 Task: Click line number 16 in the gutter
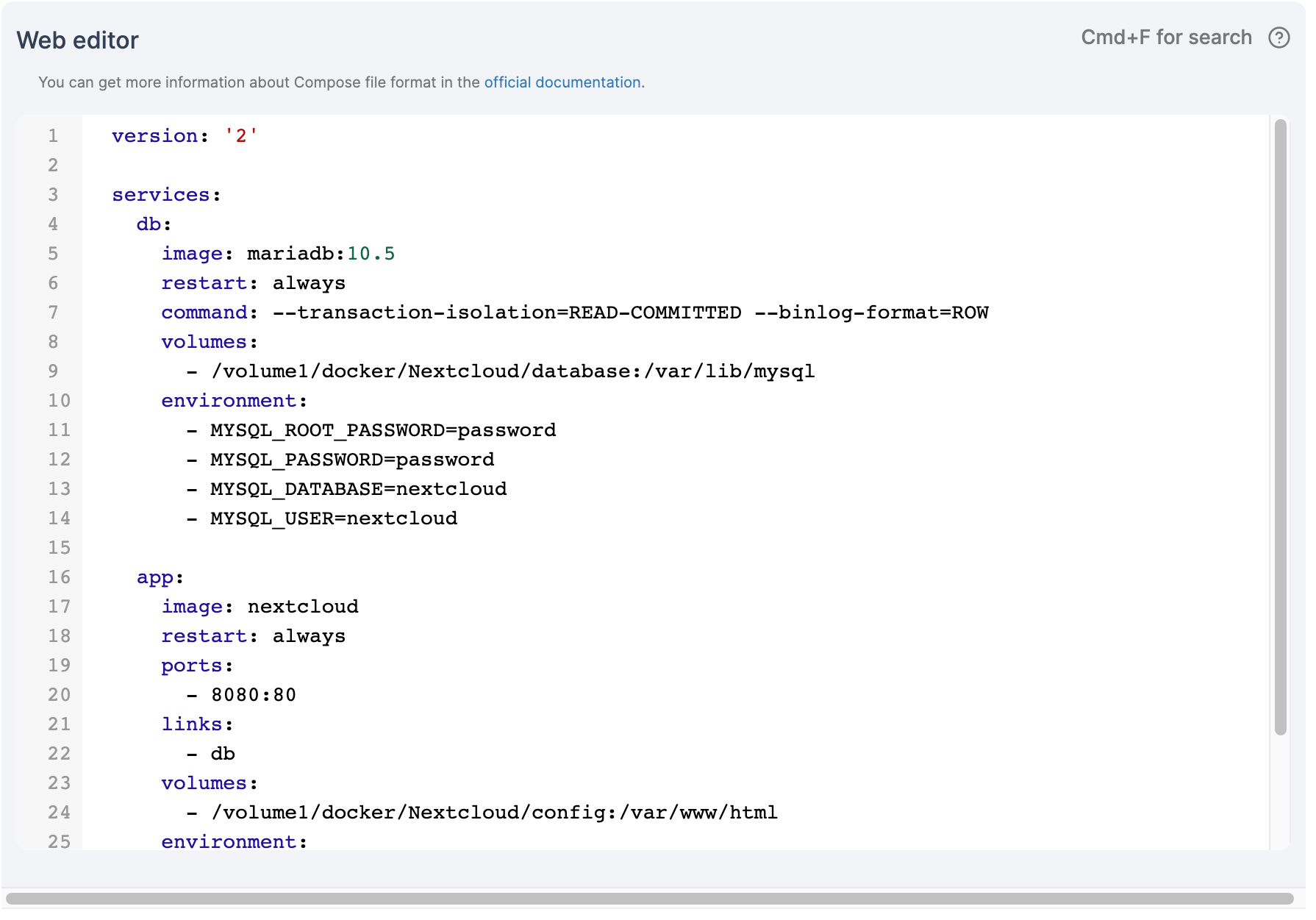[x=59, y=577]
